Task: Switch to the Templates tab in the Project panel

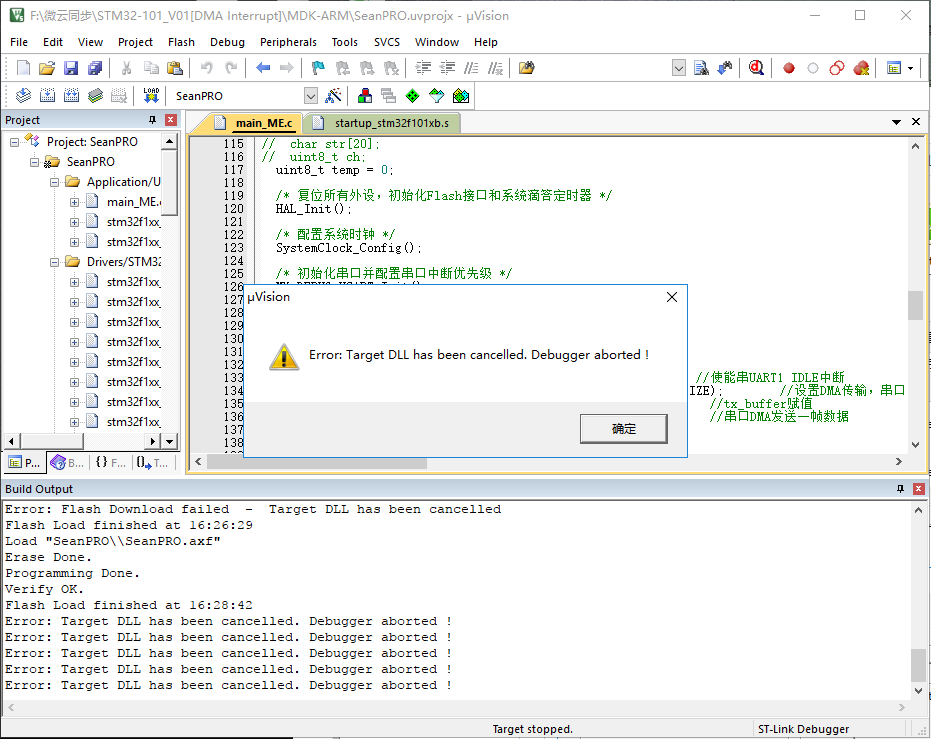Action: click(152, 463)
